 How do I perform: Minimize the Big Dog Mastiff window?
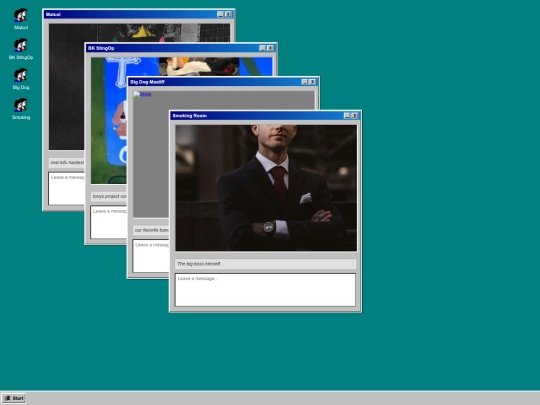[304, 82]
